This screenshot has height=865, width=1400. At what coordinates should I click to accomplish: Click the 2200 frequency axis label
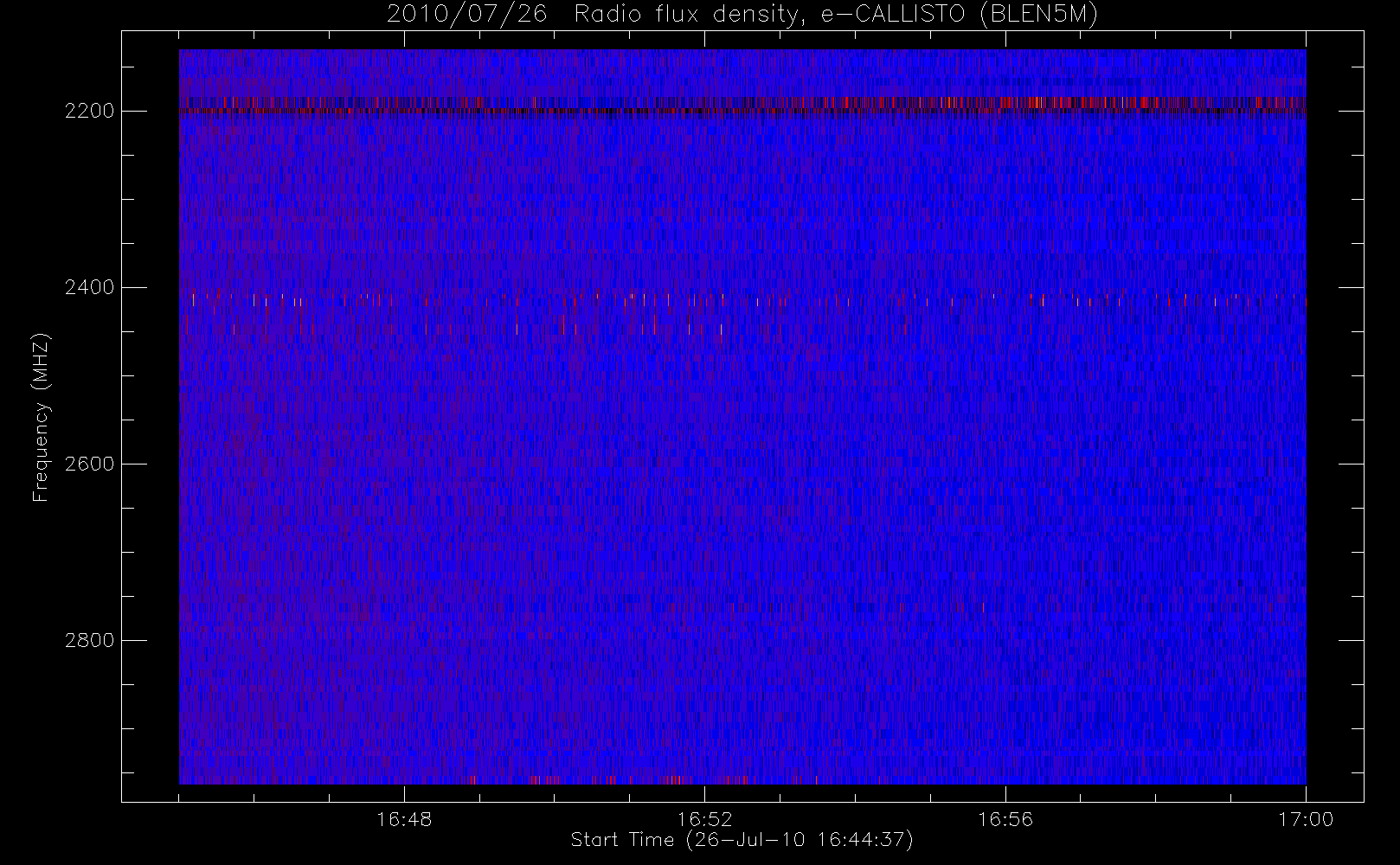coord(90,112)
